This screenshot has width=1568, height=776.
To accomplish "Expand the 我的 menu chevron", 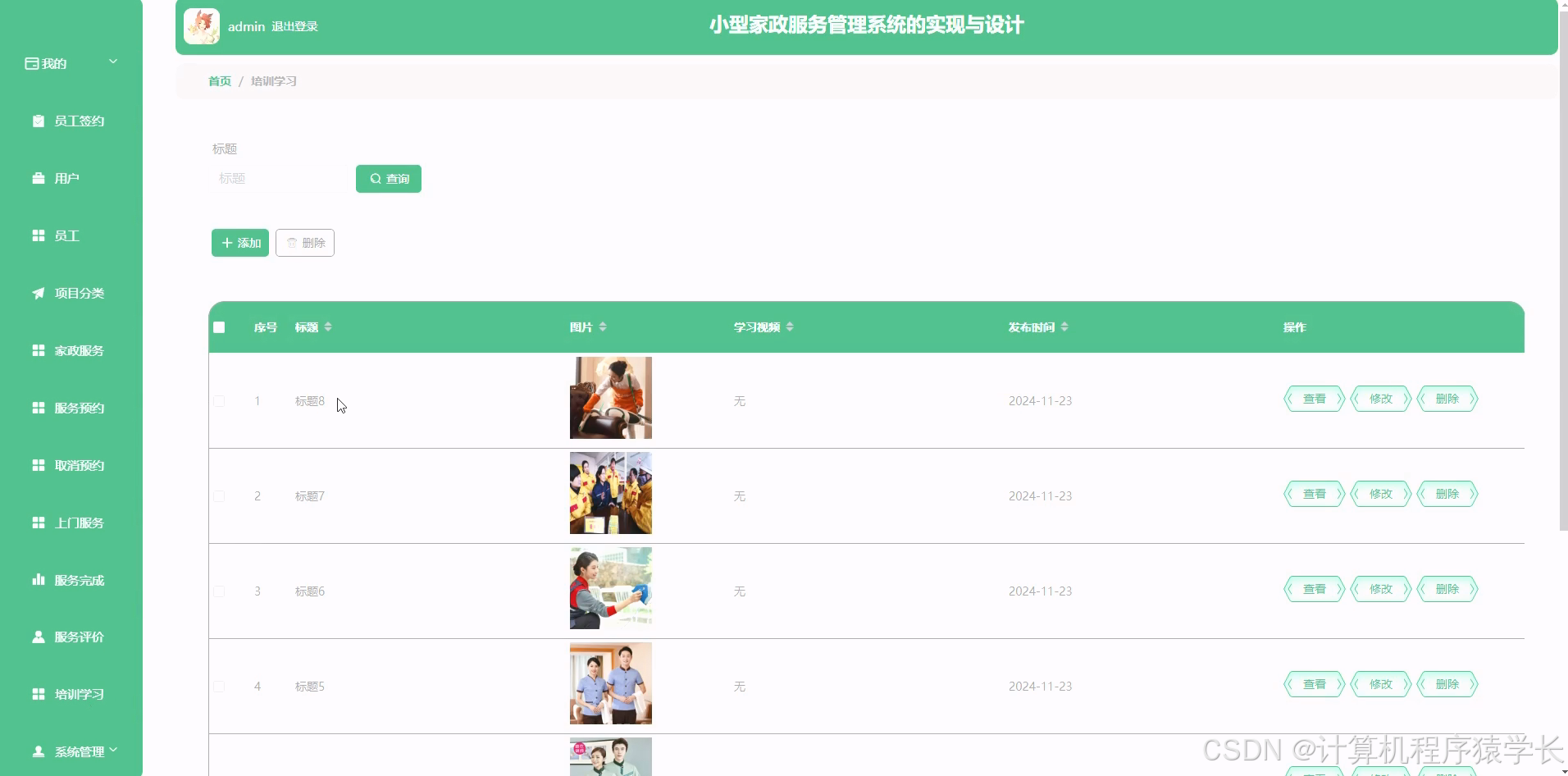I will tap(113, 62).
